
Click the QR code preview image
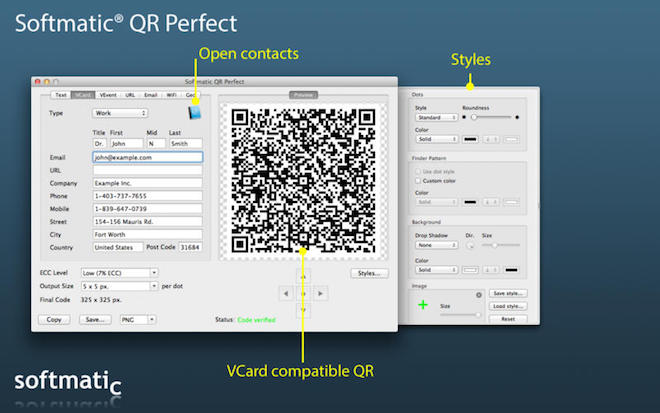click(303, 181)
